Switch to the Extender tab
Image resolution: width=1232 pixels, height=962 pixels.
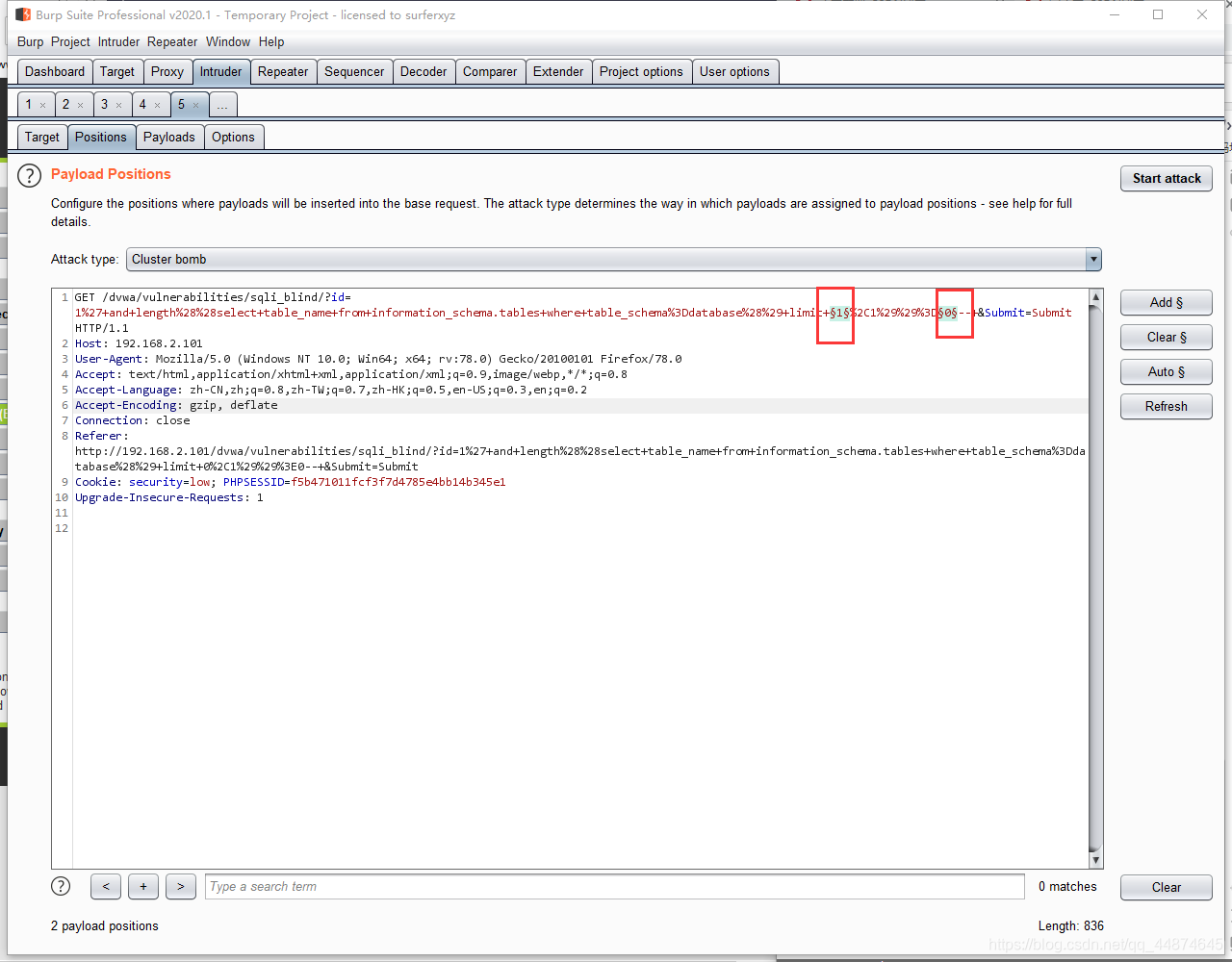(558, 72)
